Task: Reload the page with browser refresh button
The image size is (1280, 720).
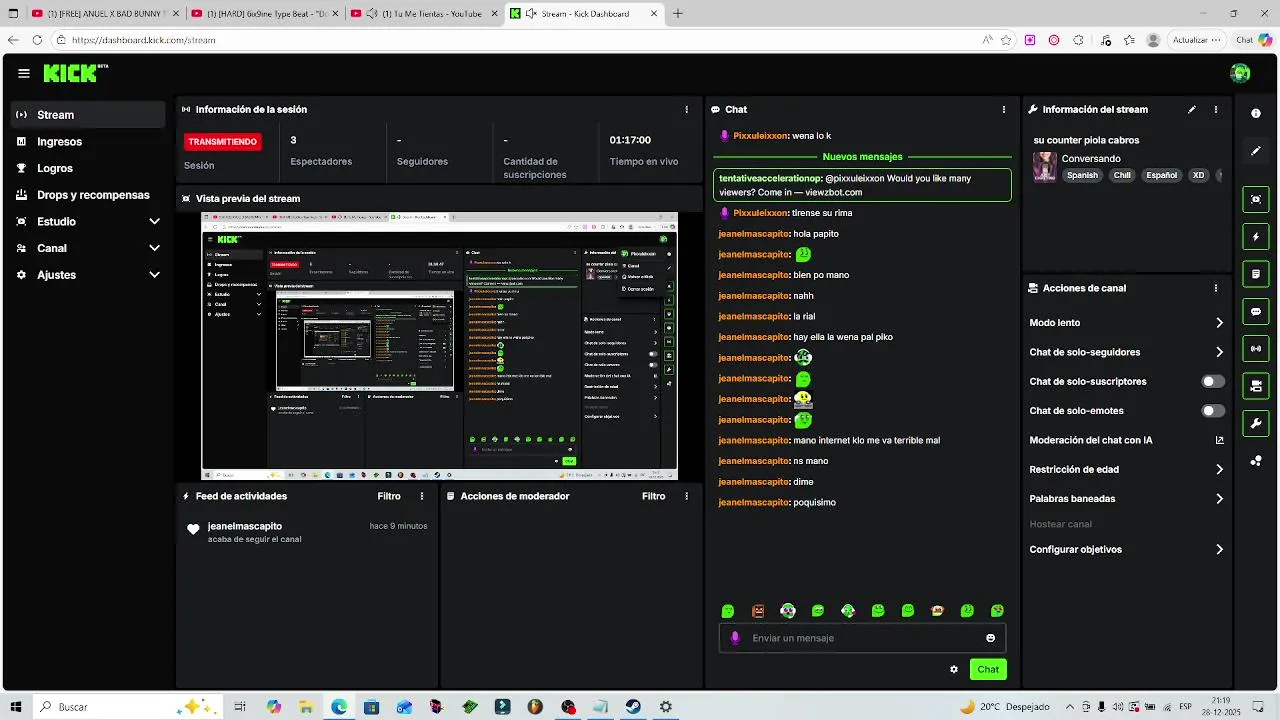Action: (37, 40)
